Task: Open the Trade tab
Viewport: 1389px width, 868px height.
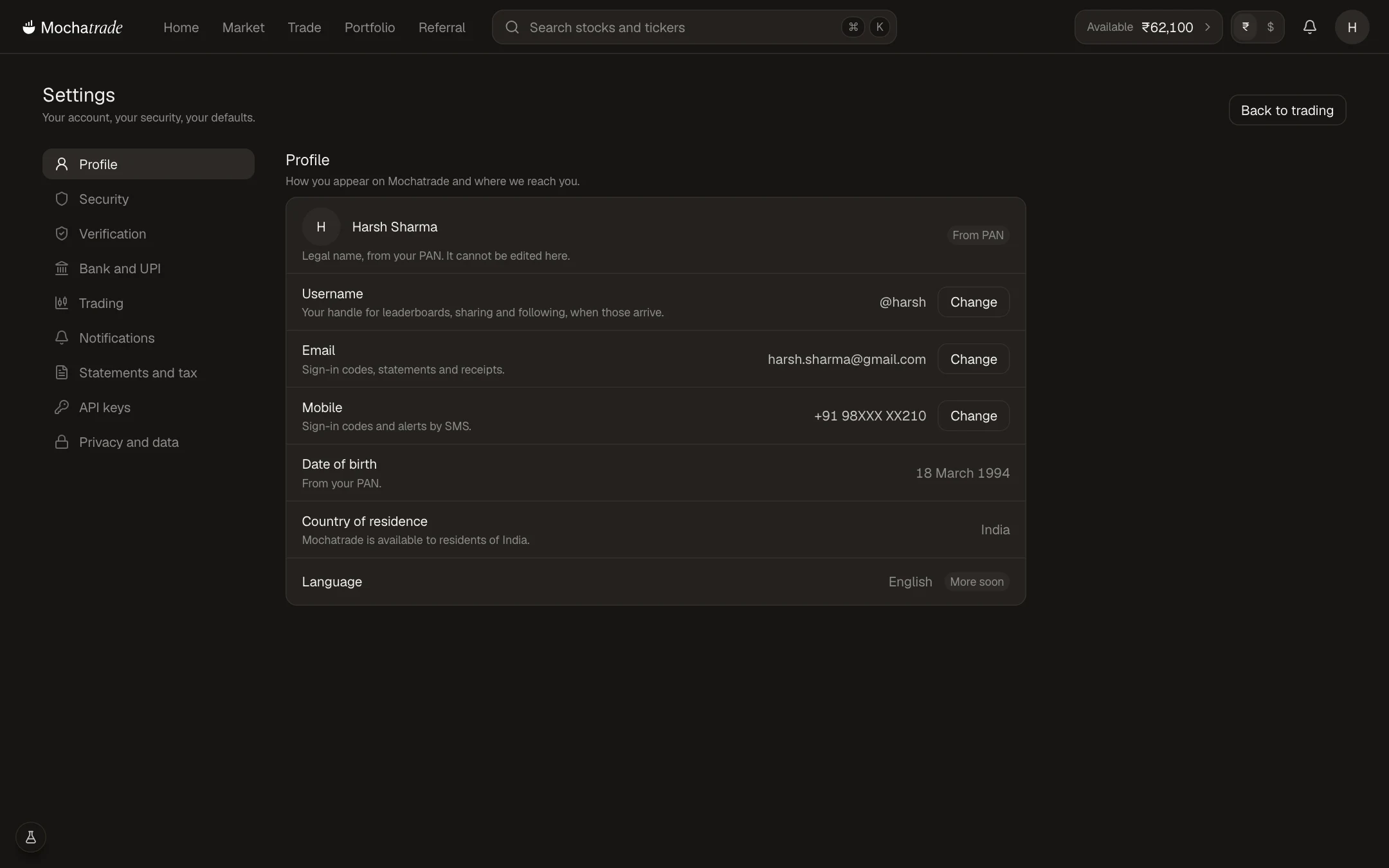Action: pos(304,27)
